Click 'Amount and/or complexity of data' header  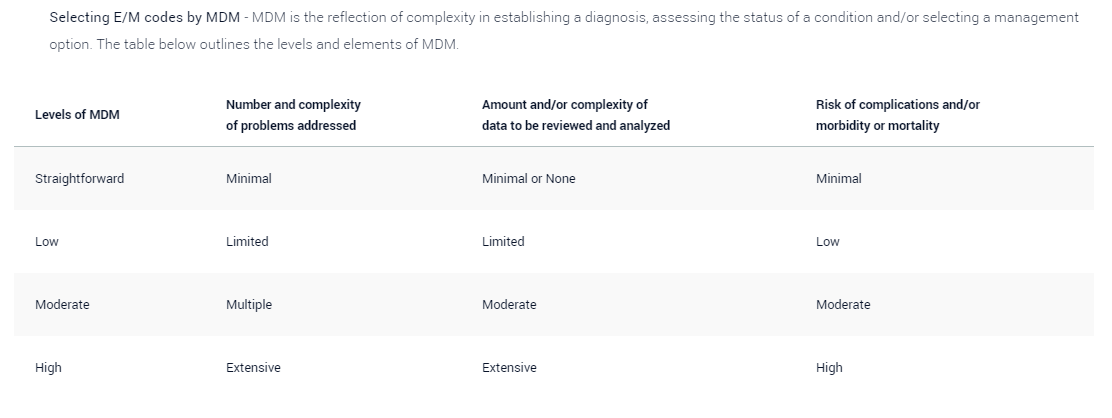click(576, 115)
